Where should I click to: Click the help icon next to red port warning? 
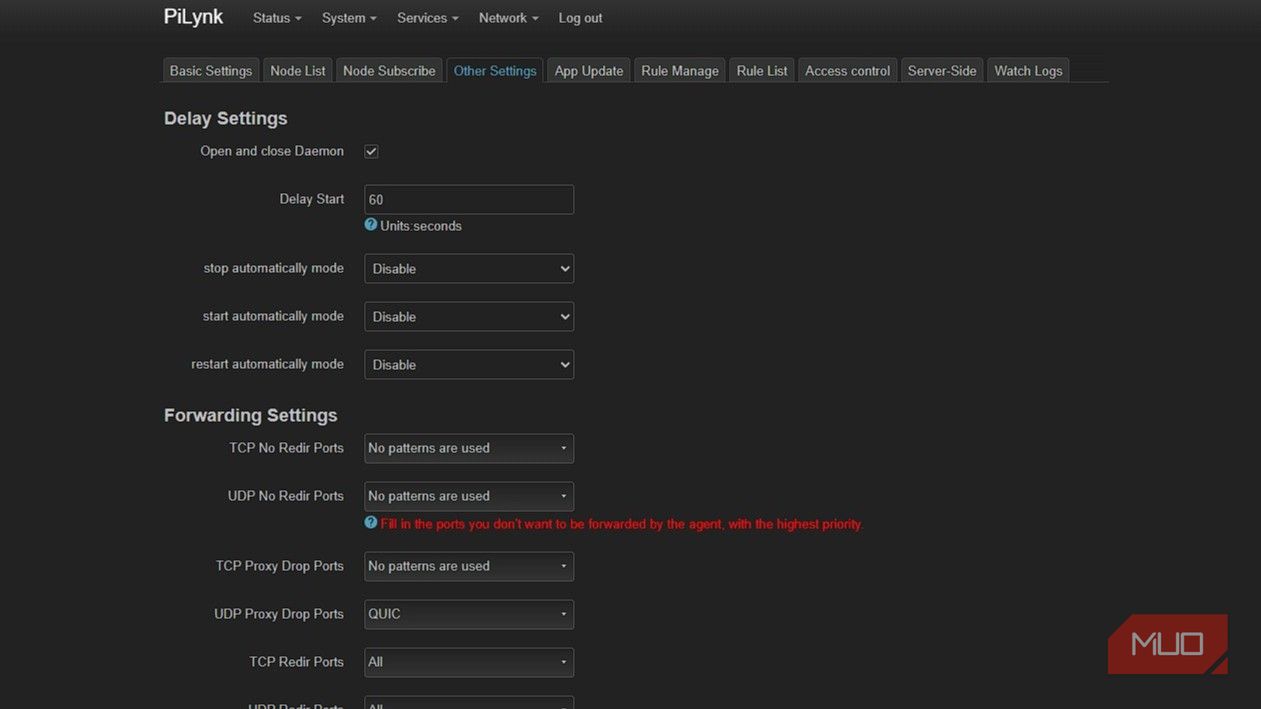(x=371, y=523)
